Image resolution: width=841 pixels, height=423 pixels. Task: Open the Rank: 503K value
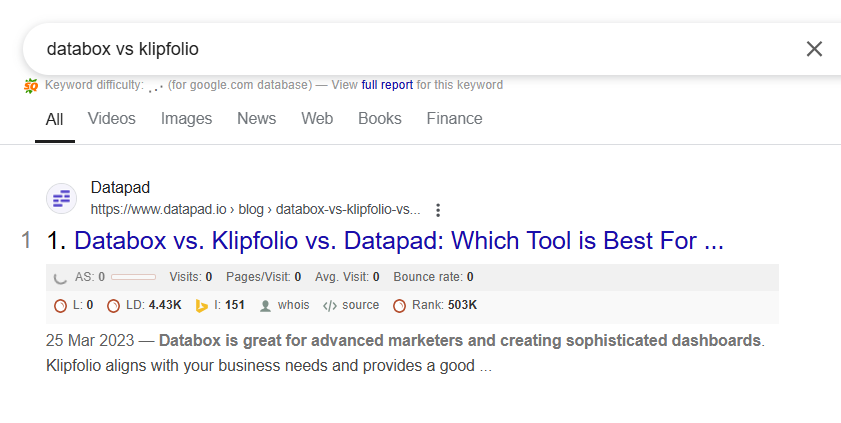pyautogui.click(x=445, y=305)
